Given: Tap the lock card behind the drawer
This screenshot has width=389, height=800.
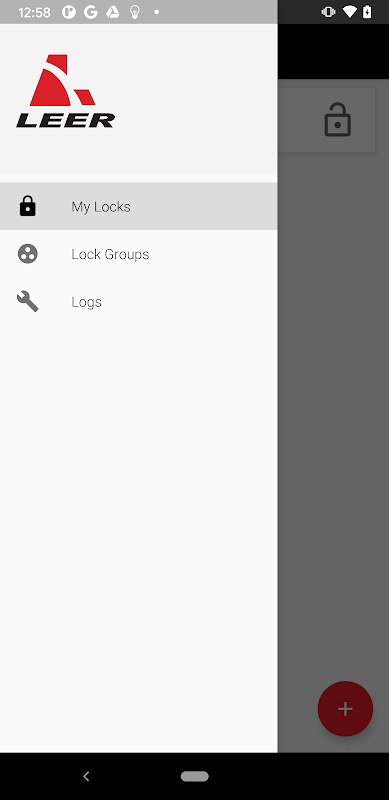Looking at the screenshot, I should [327, 120].
